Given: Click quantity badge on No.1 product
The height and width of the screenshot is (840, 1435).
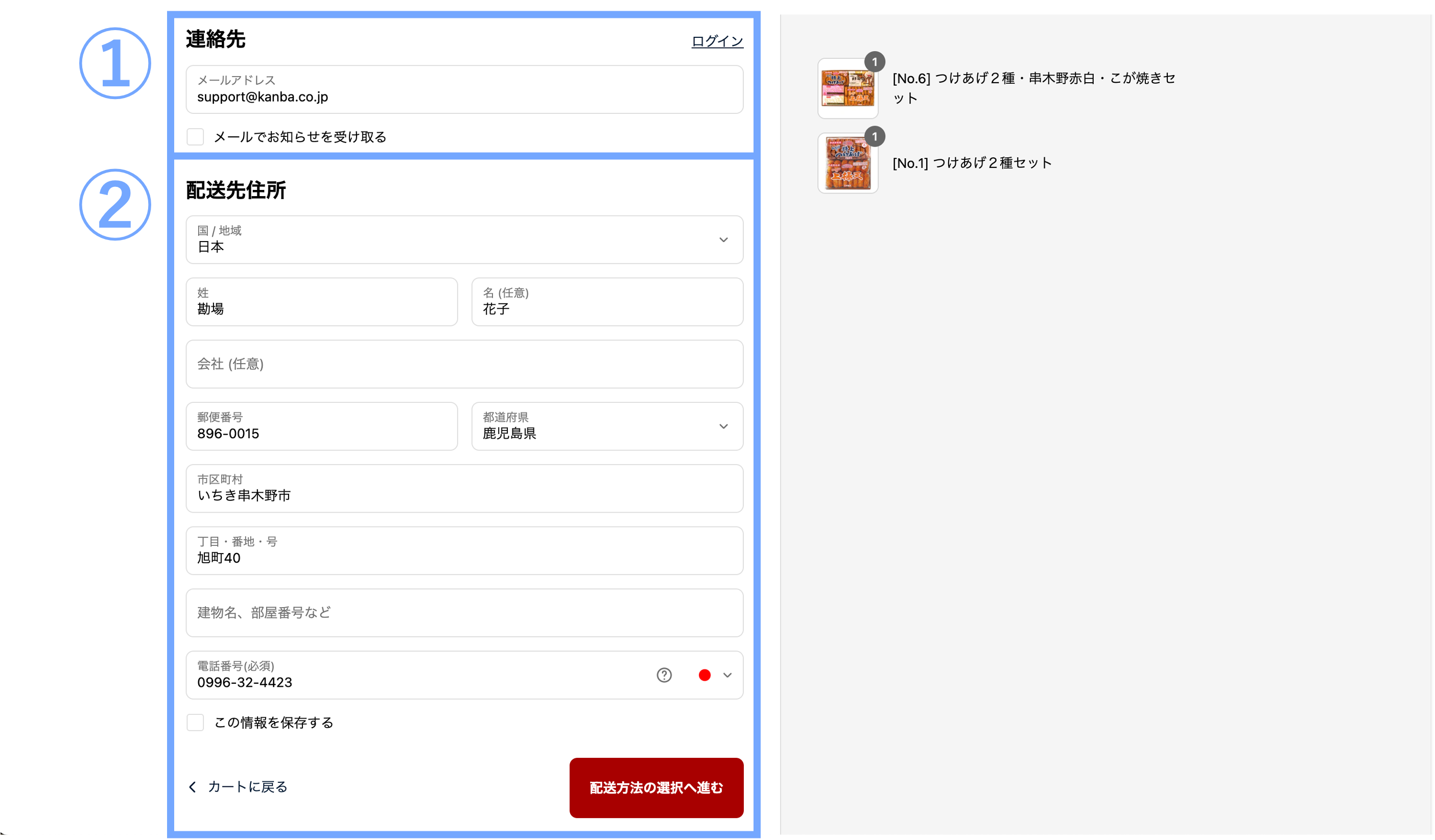Looking at the screenshot, I should [x=875, y=136].
